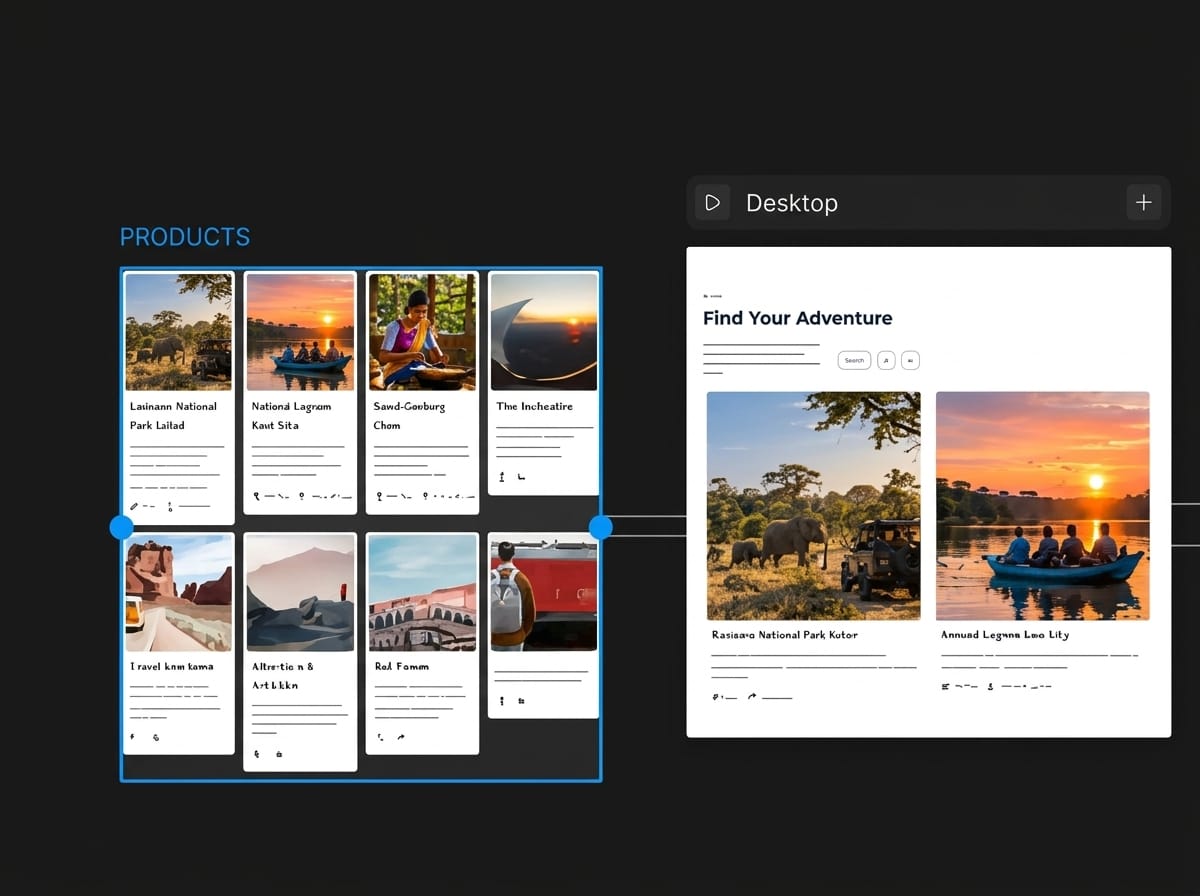1200x896 pixels.
Task: Click the small button immediately right of Search
Action: (x=886, y=360)
